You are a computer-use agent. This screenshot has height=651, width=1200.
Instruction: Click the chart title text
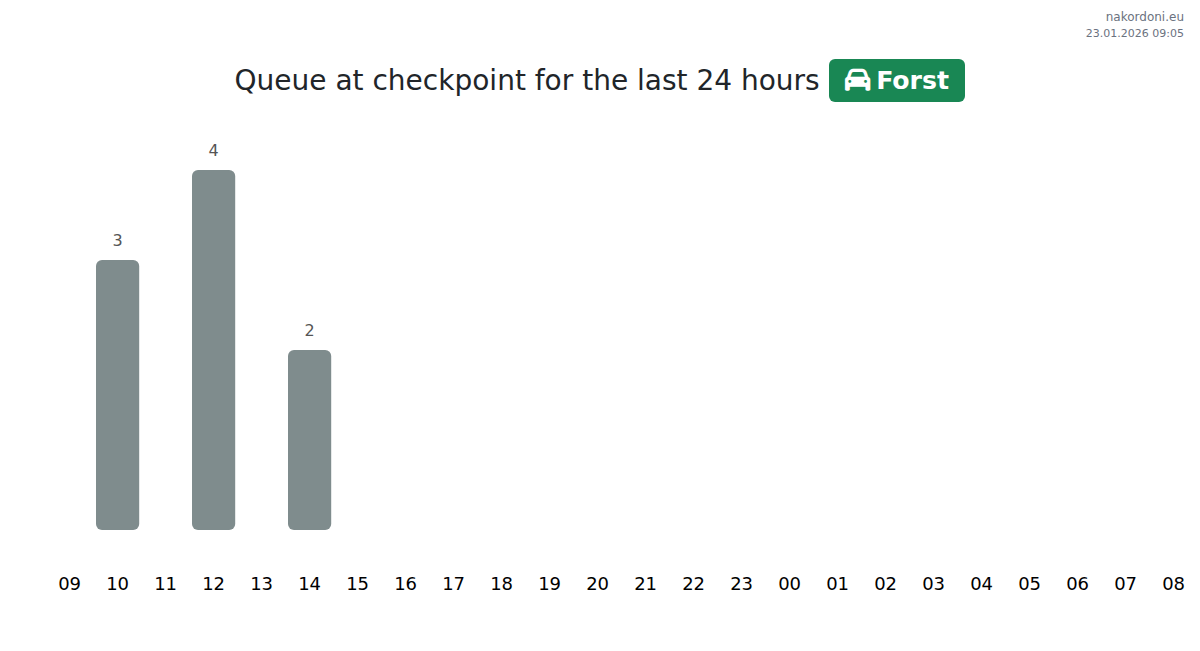(526, 80)
